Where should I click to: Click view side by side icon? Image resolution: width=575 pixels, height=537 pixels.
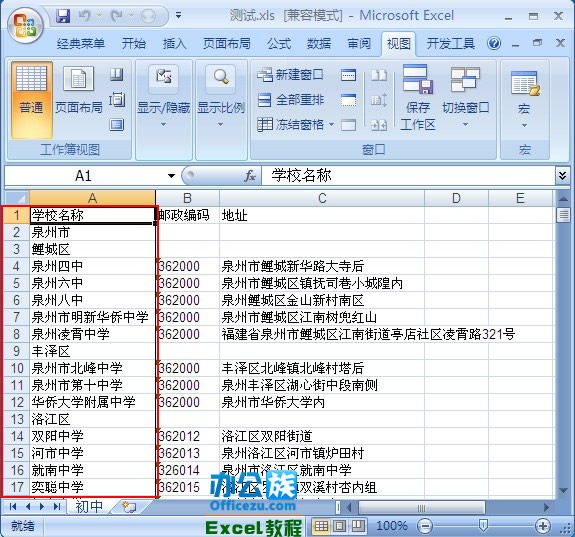click(x=379, y=75)
